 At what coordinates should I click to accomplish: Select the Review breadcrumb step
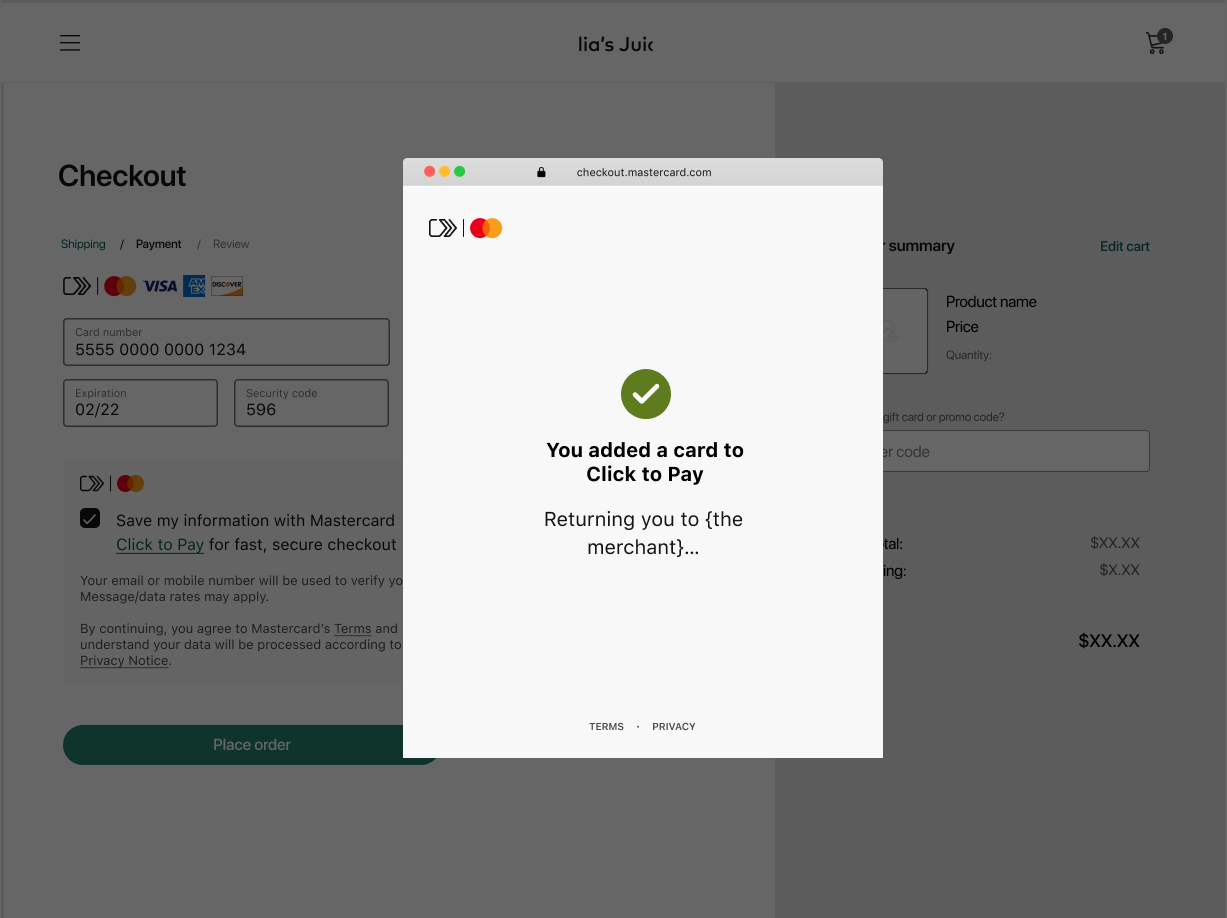pos(231,244)
